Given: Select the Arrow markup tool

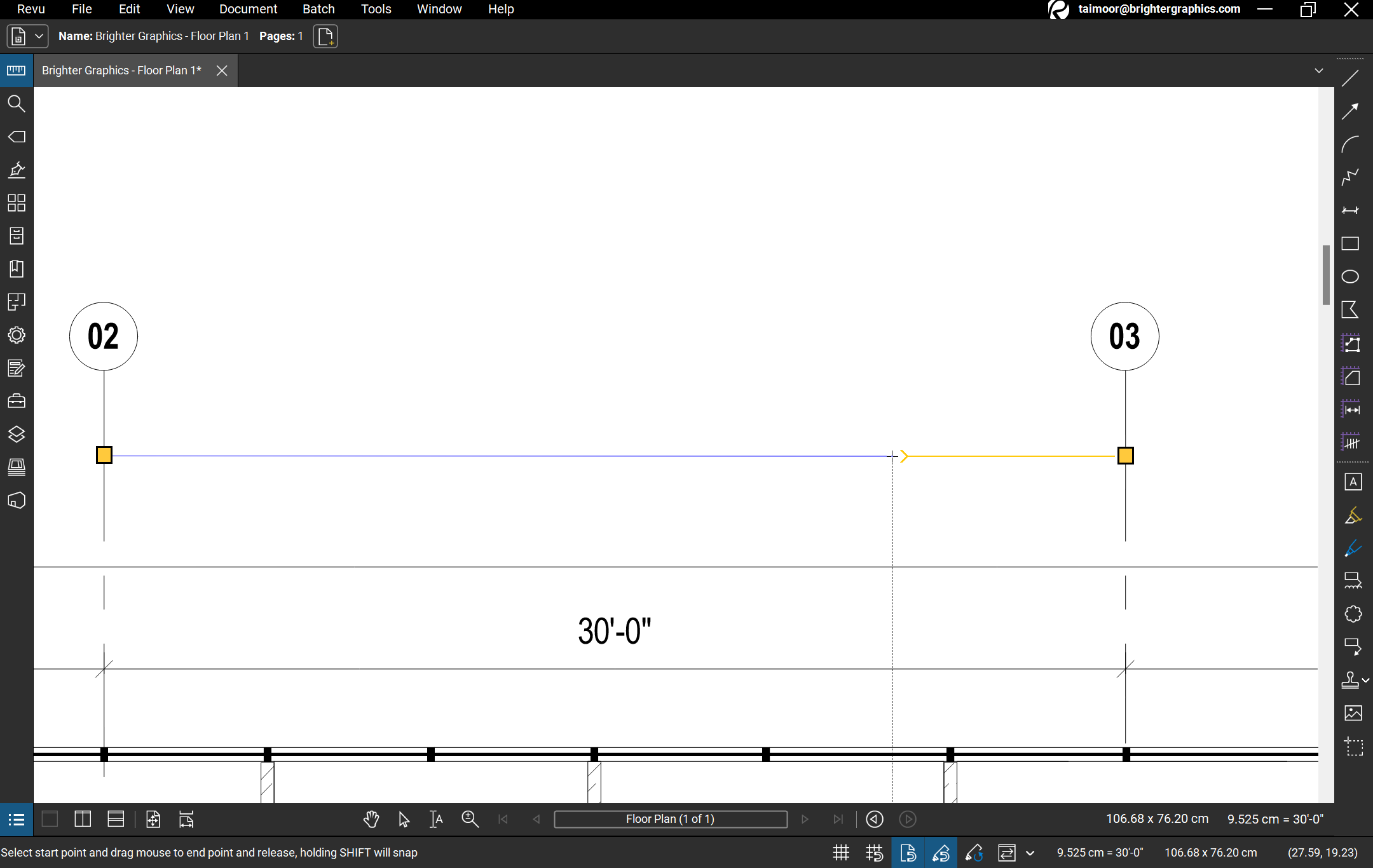Looking at the screenshot, I should [1350, 112].
